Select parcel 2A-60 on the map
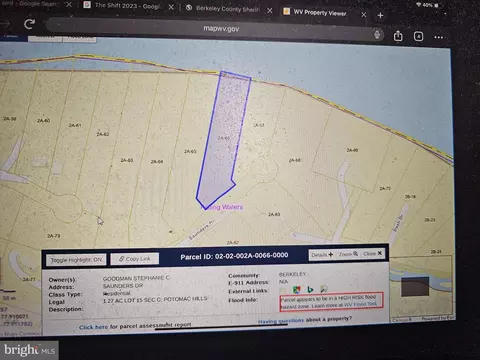Screen dimensions: 480x360 point(44,120)
